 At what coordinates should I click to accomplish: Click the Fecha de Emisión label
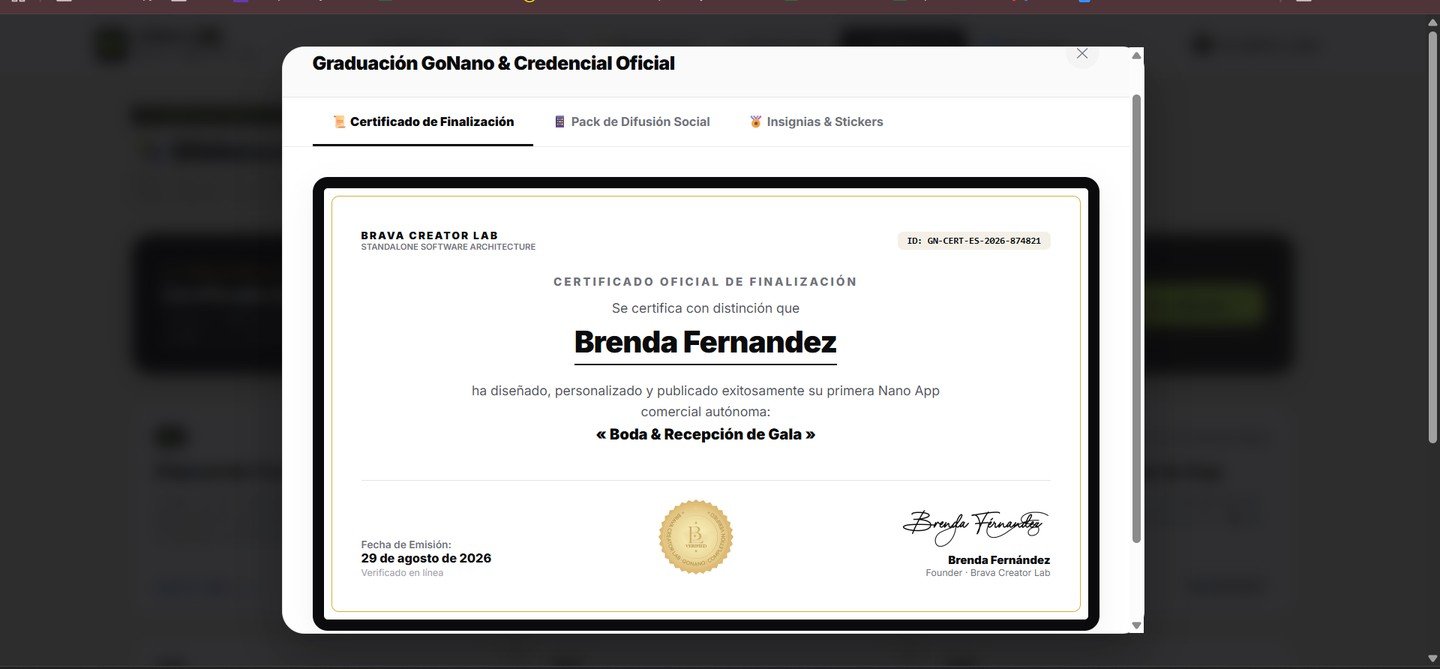point(406,544)
